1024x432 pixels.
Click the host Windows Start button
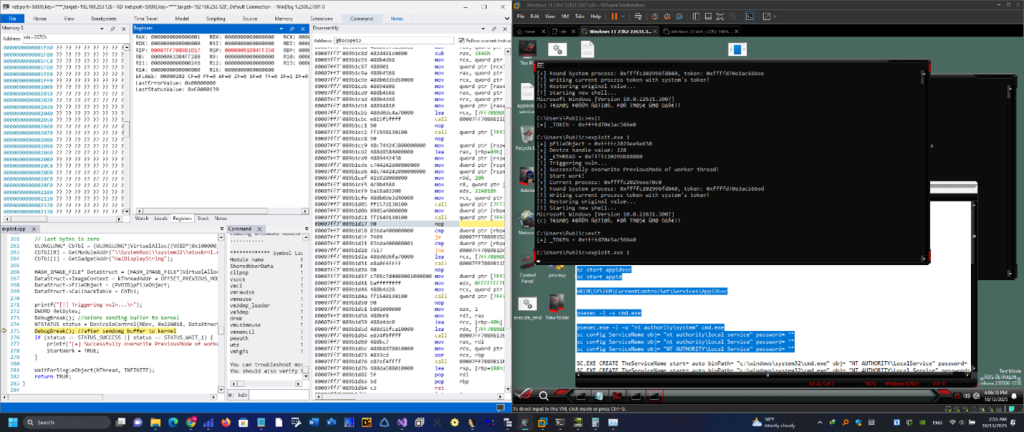[11, 422]
